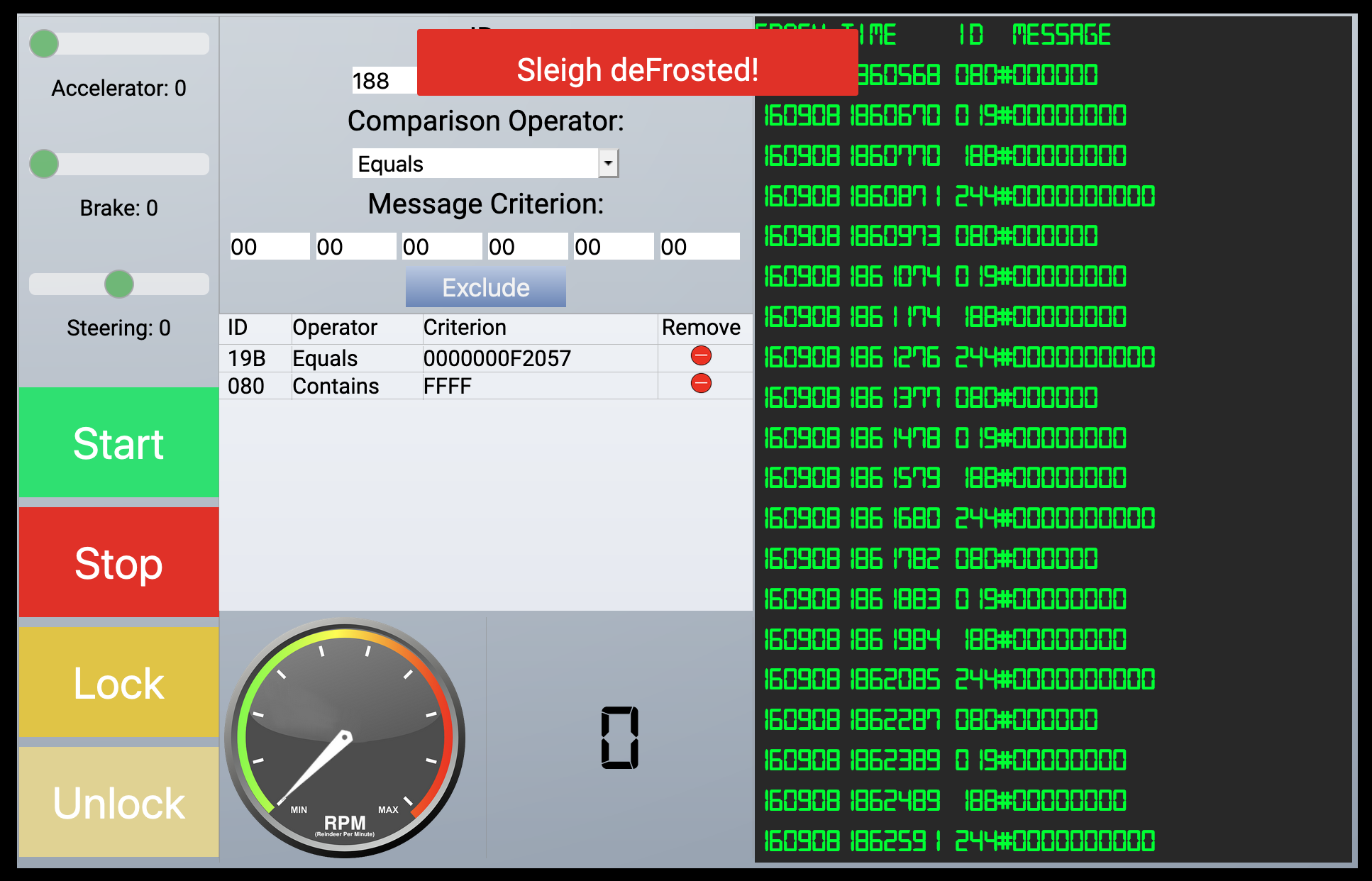1372x881 pixels.
Task: Focus the ID input field containing 188
Action: pyautogui.click(x=383, y=81)
